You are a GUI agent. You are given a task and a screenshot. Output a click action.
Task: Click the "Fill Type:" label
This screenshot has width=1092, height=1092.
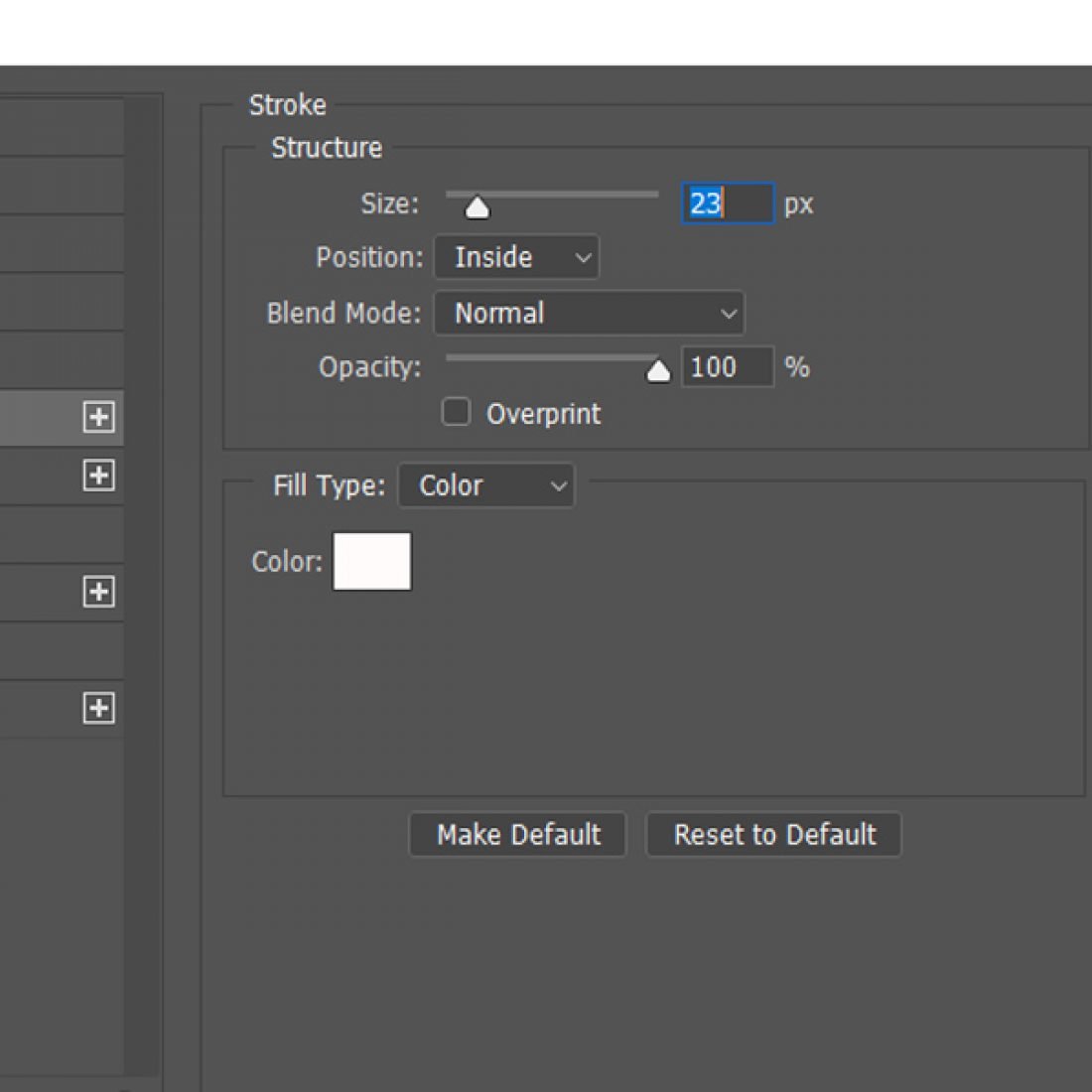[329, 485]
